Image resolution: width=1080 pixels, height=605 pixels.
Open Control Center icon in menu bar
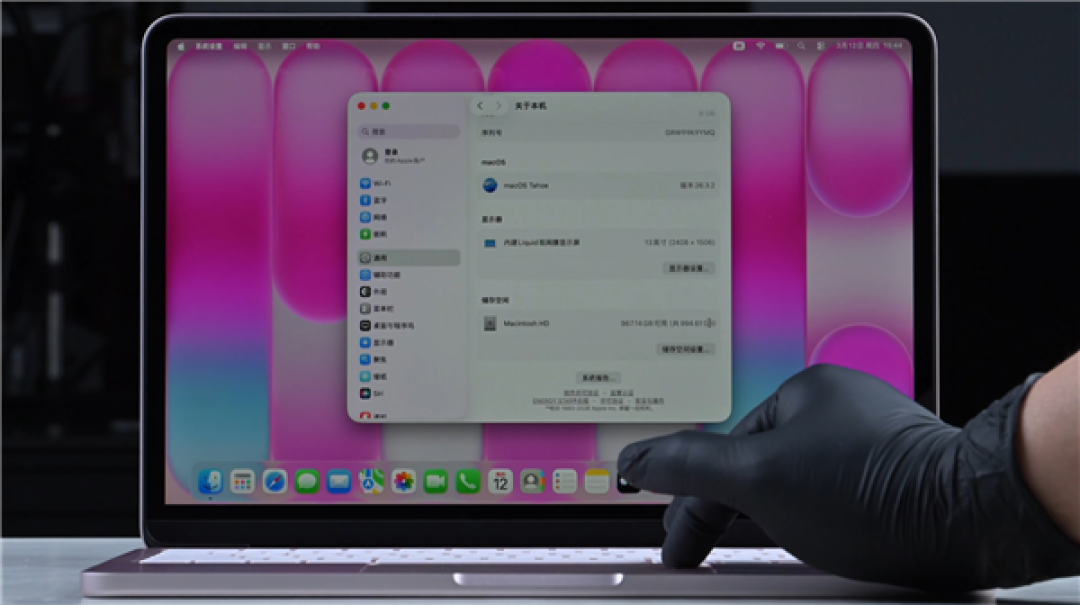(x=820, y=45)
